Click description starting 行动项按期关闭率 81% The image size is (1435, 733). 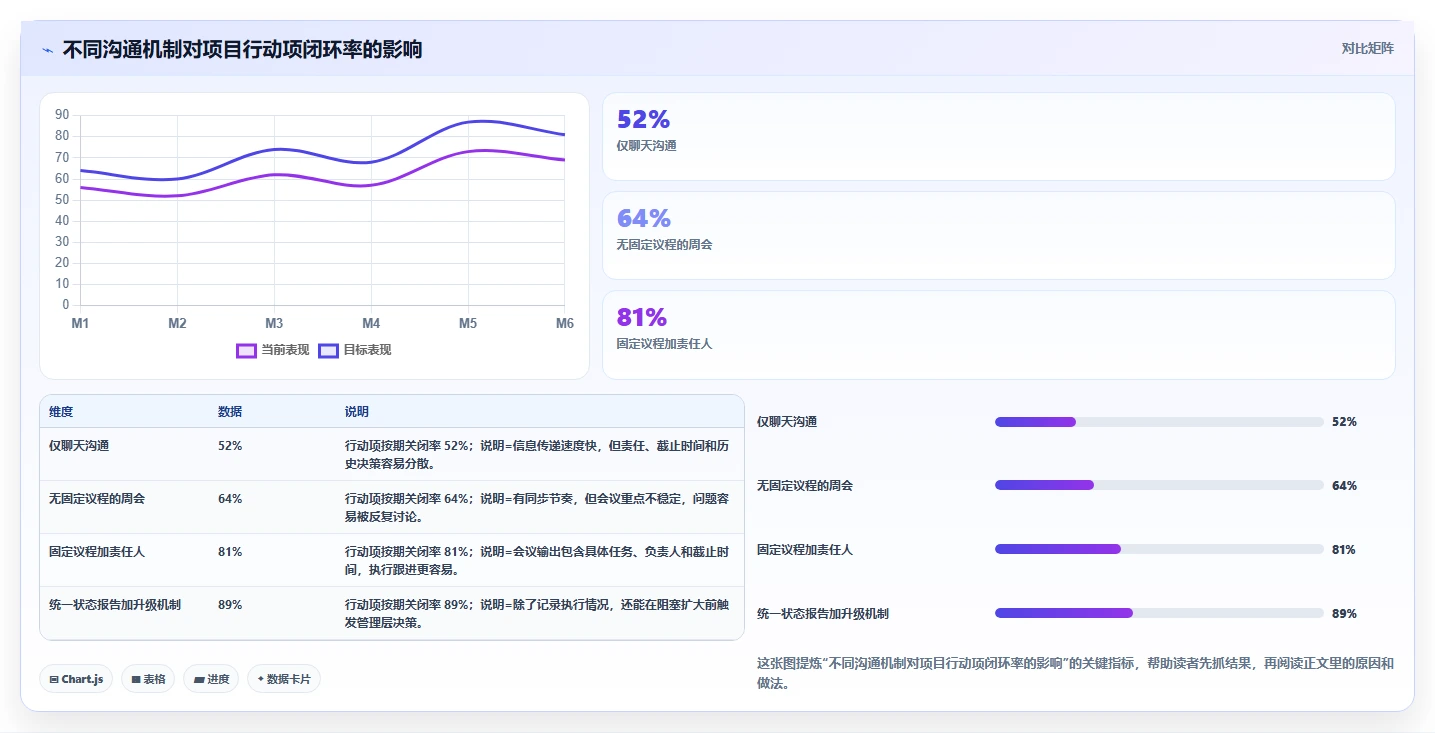[x=537, y=561]
